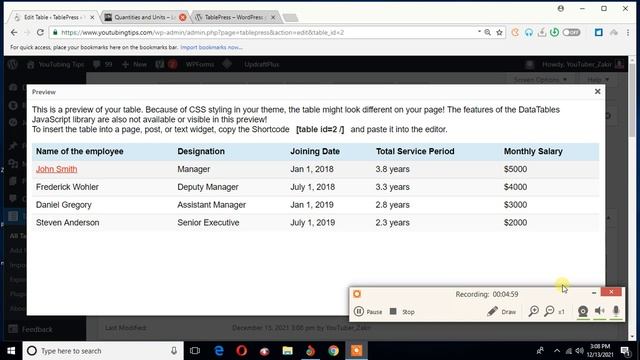Open Chrome user profile icon
Viewport: 640px width, 360px height.
(x=561, y=8)
